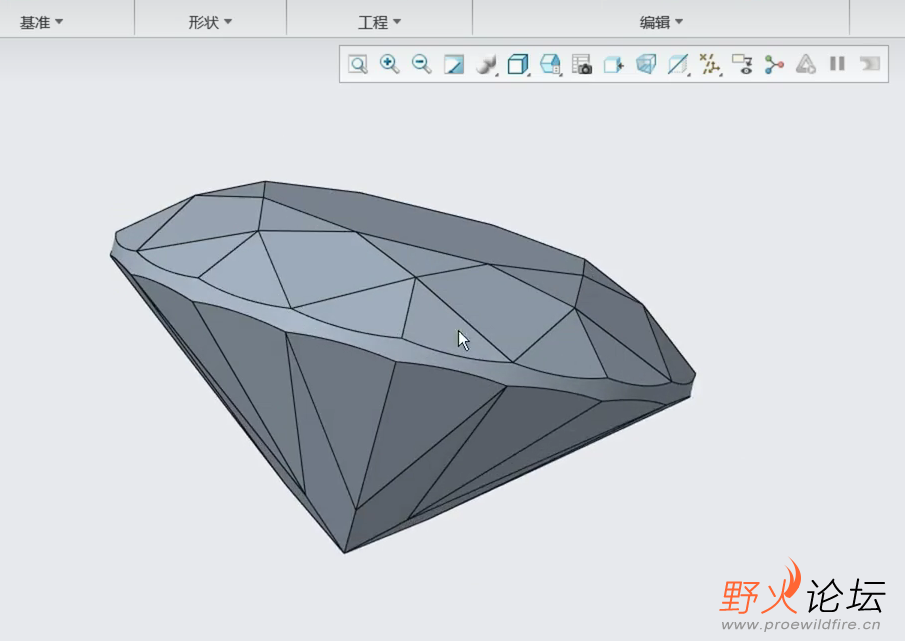Viewport: 905px width, 641px height.
Task: Click the Refit view icon
Action: (358, 64)
